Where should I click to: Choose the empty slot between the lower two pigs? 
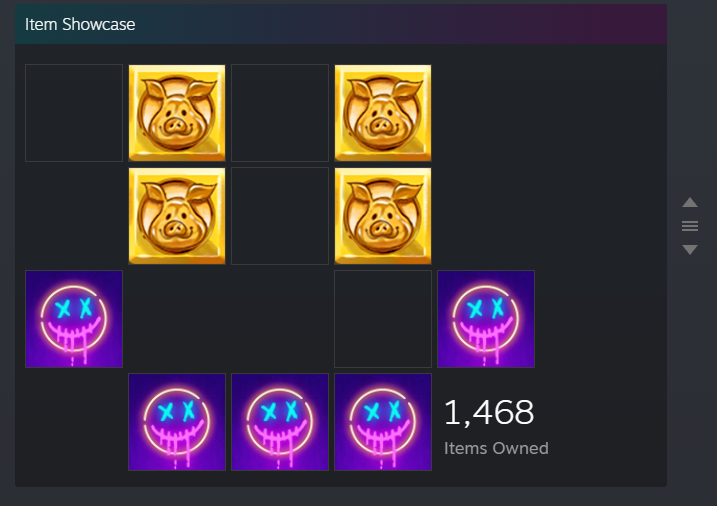(280, 216)
